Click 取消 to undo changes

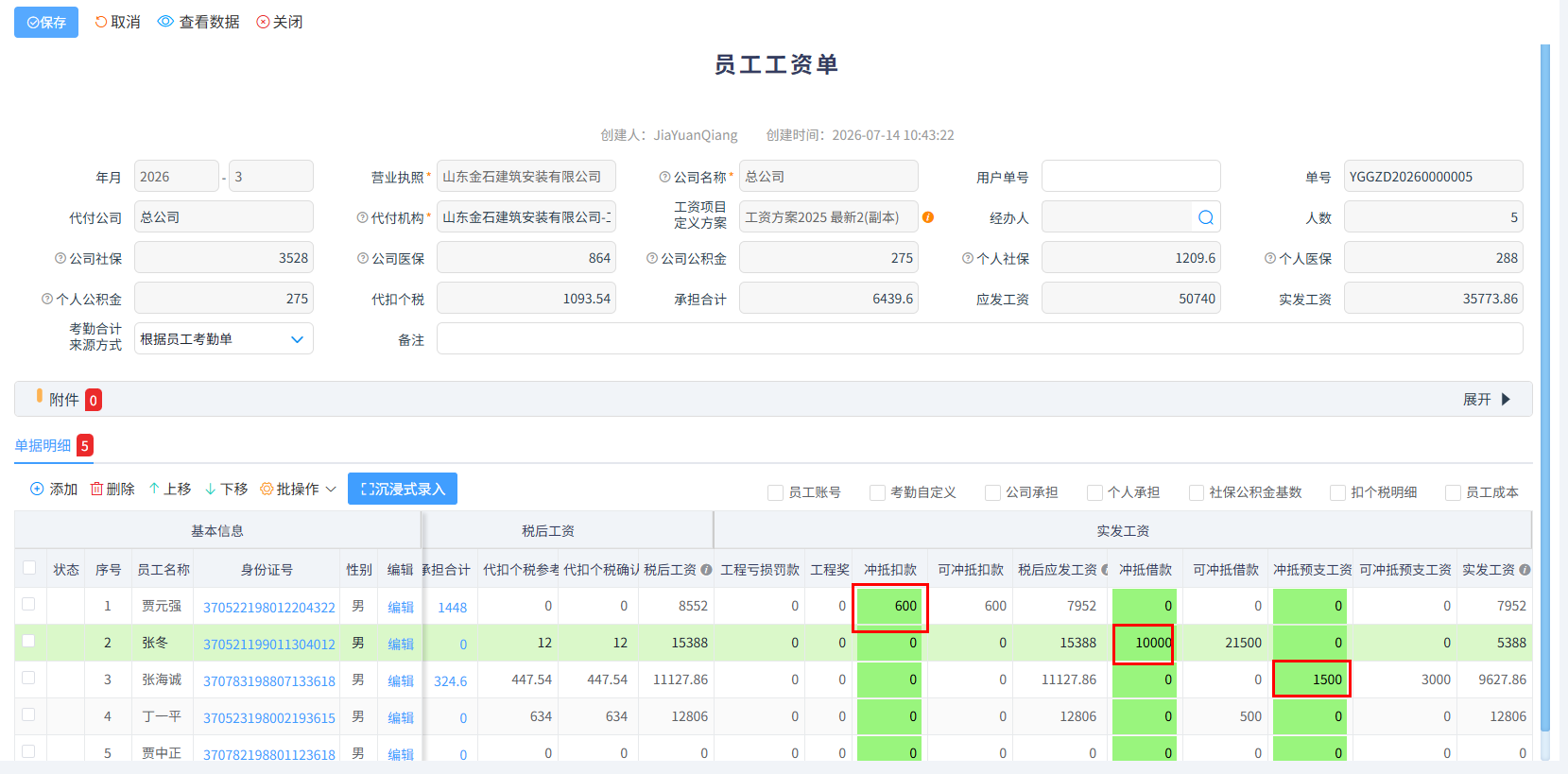point(117,22)
